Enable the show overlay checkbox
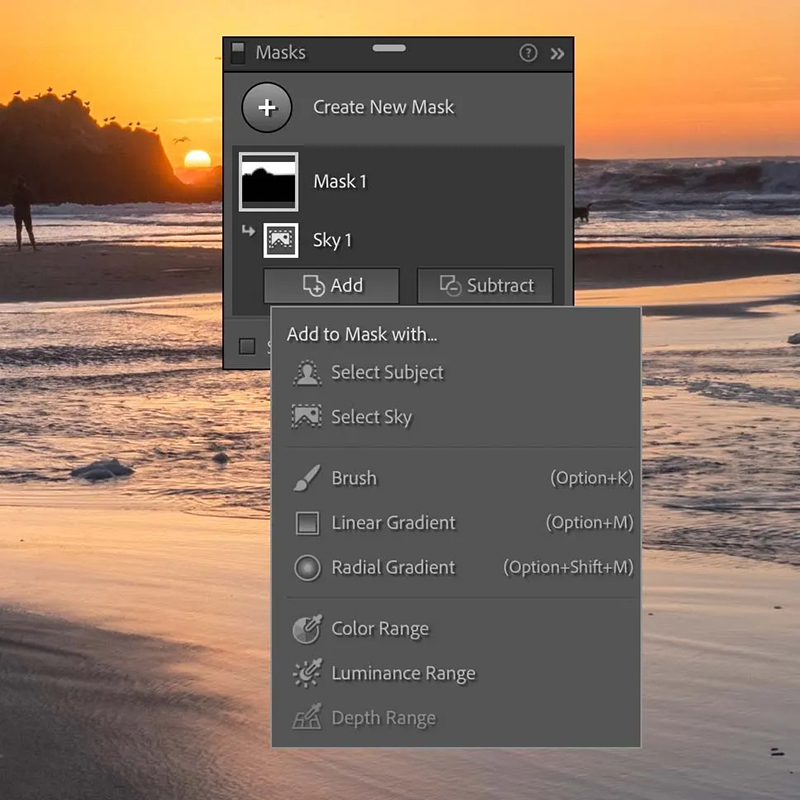The height and width of the screenshot is (800, 800). tap(247, 346)
